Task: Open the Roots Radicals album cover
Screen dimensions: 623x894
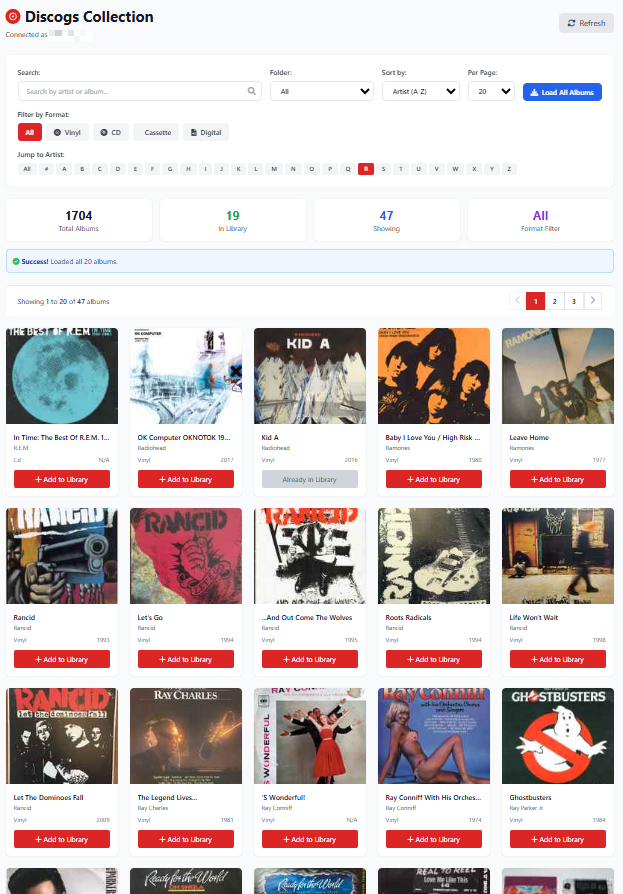Action: pyautogui.click(x=434, y=556)
